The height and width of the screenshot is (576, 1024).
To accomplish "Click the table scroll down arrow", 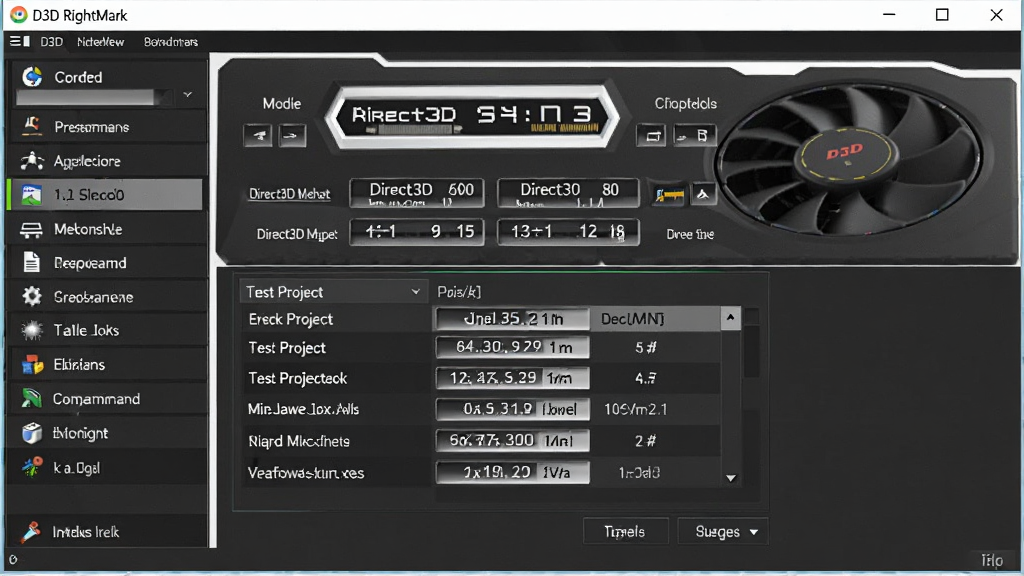I will click(x=731, y=478).
